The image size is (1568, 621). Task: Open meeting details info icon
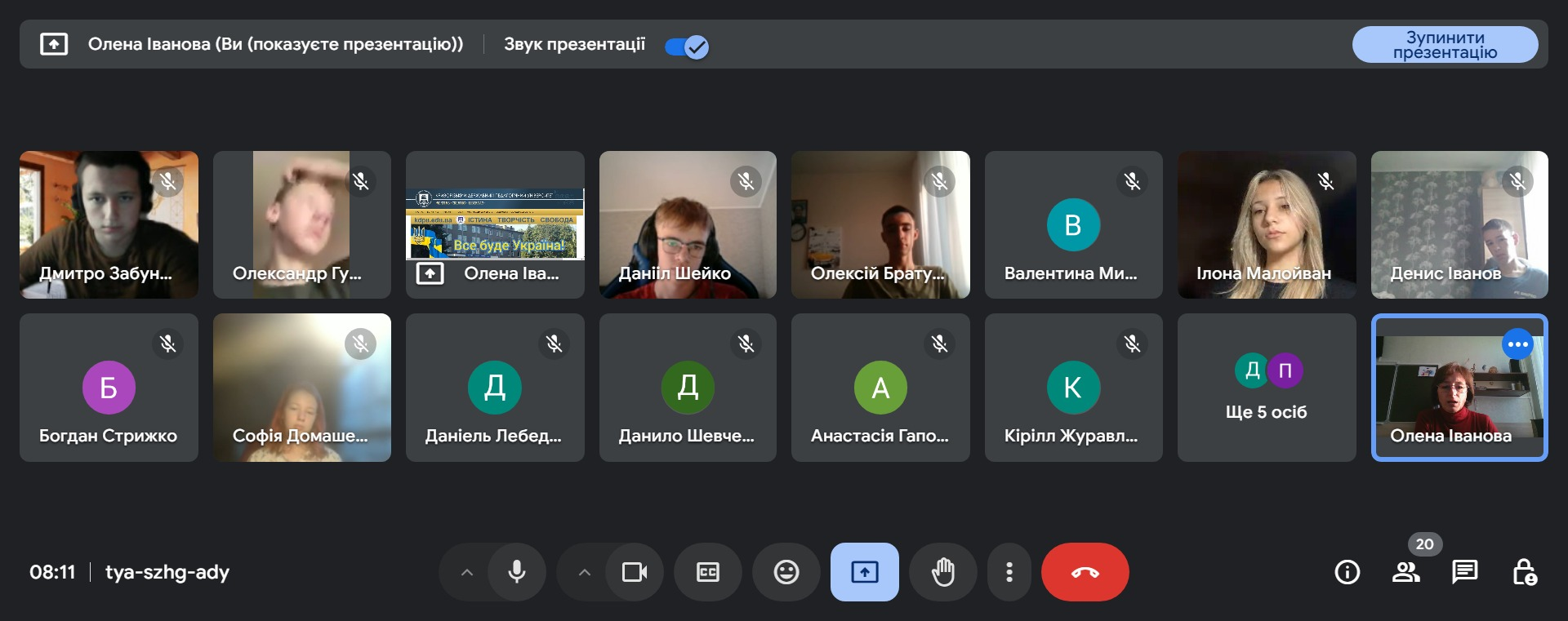[1347, 572]
